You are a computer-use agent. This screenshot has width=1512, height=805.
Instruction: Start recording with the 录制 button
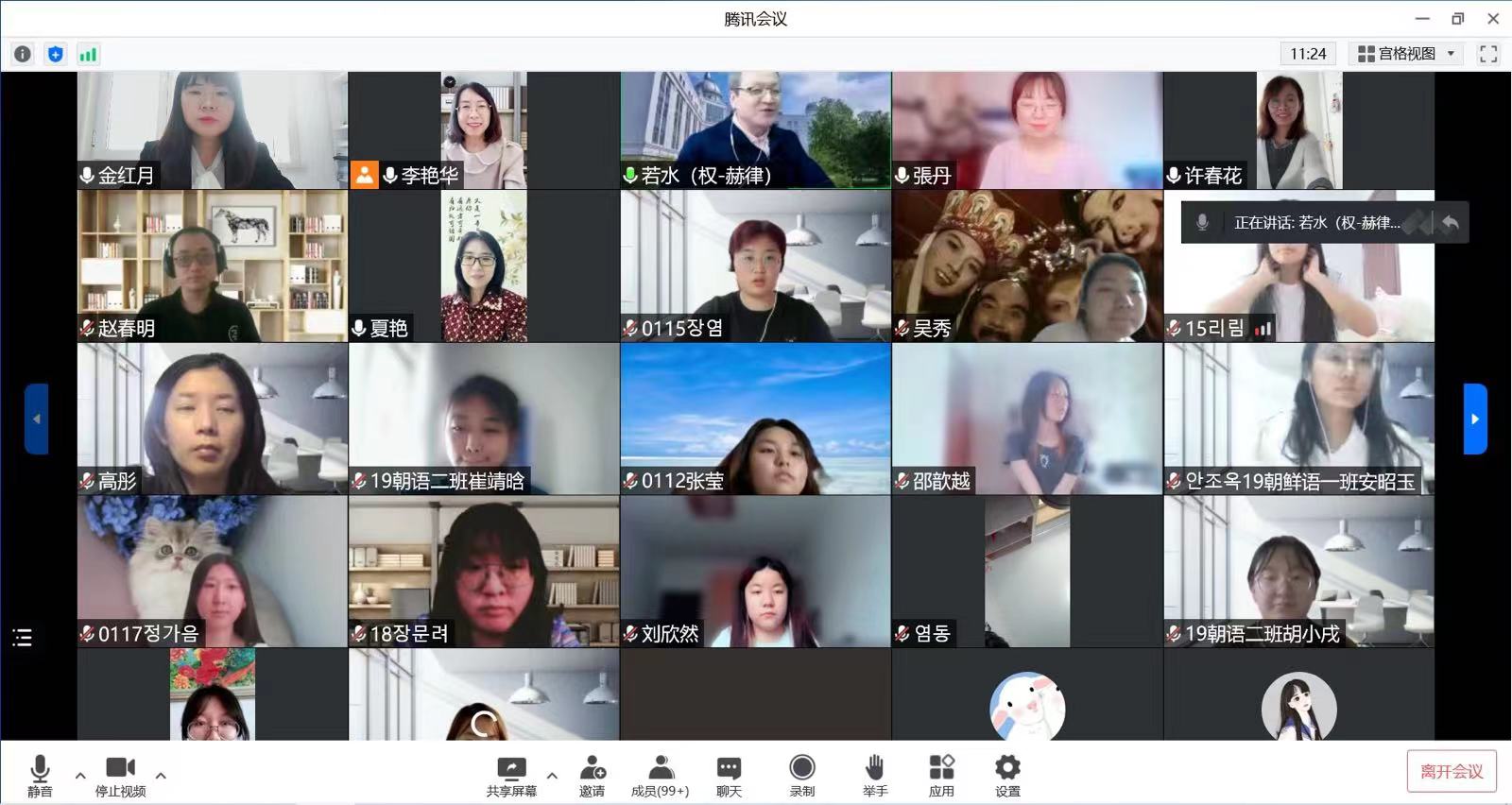point(801,775)
